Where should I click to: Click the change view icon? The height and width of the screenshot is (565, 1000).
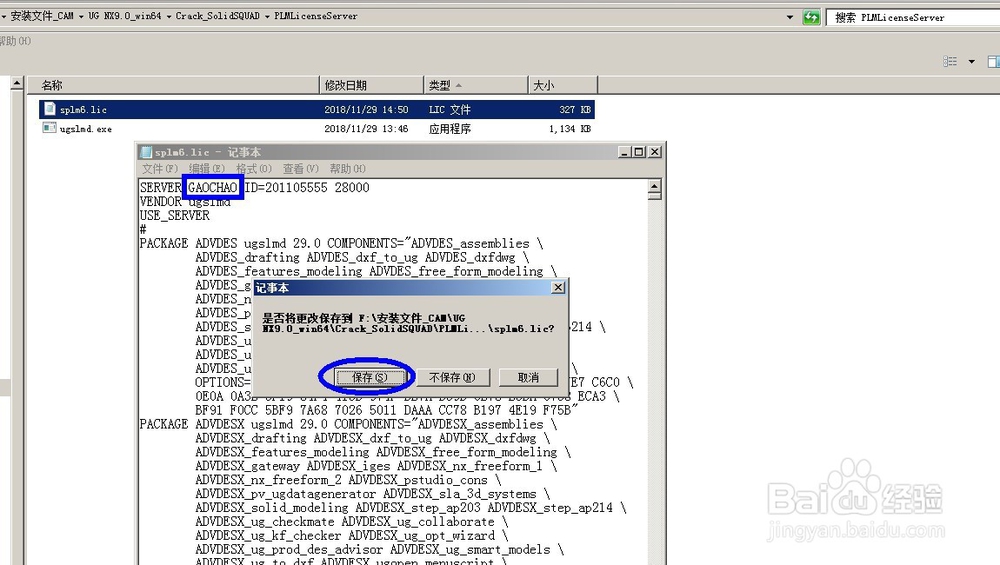point(950,61)
